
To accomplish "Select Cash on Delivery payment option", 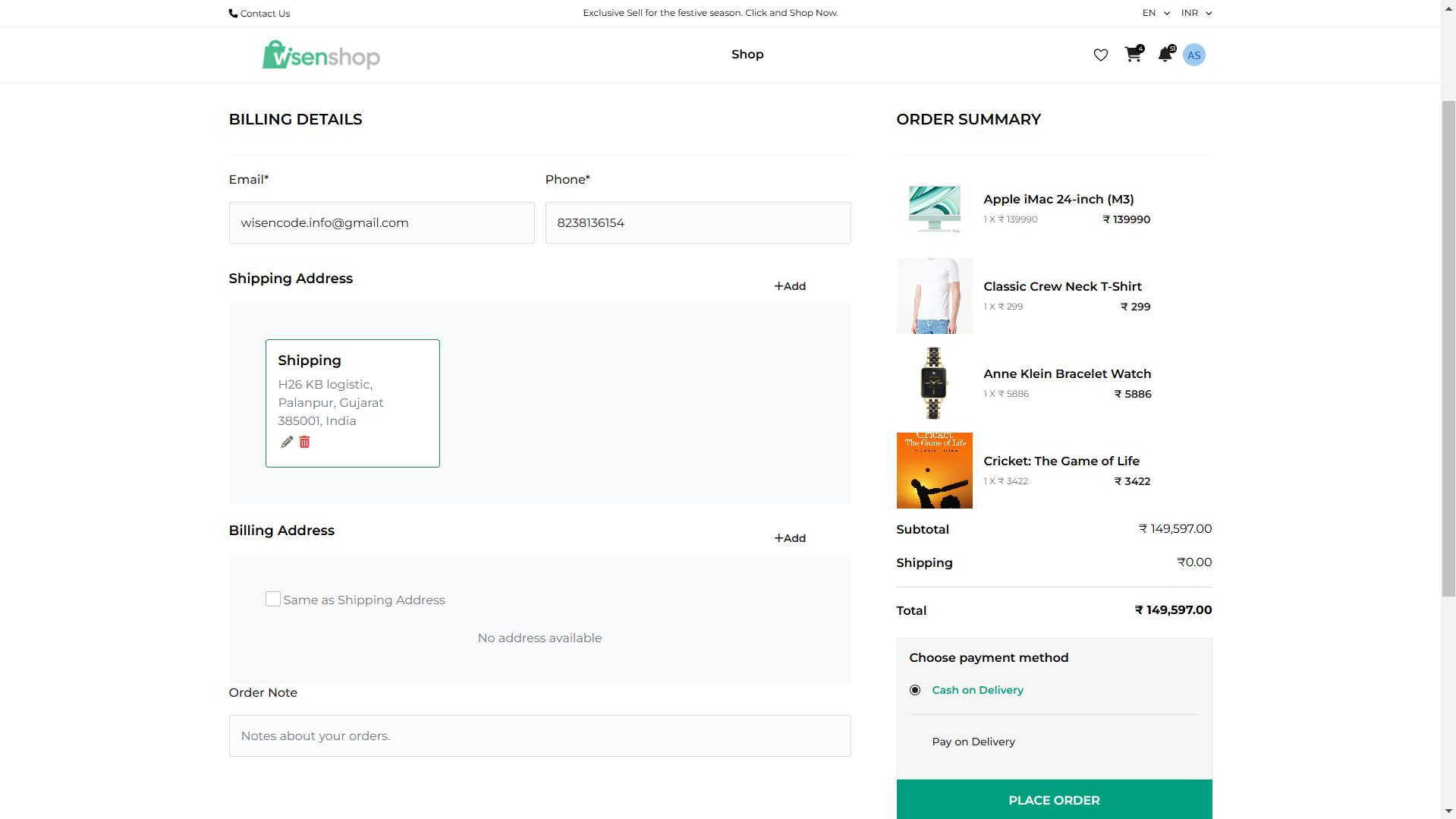I will click(x=915, y=690).
